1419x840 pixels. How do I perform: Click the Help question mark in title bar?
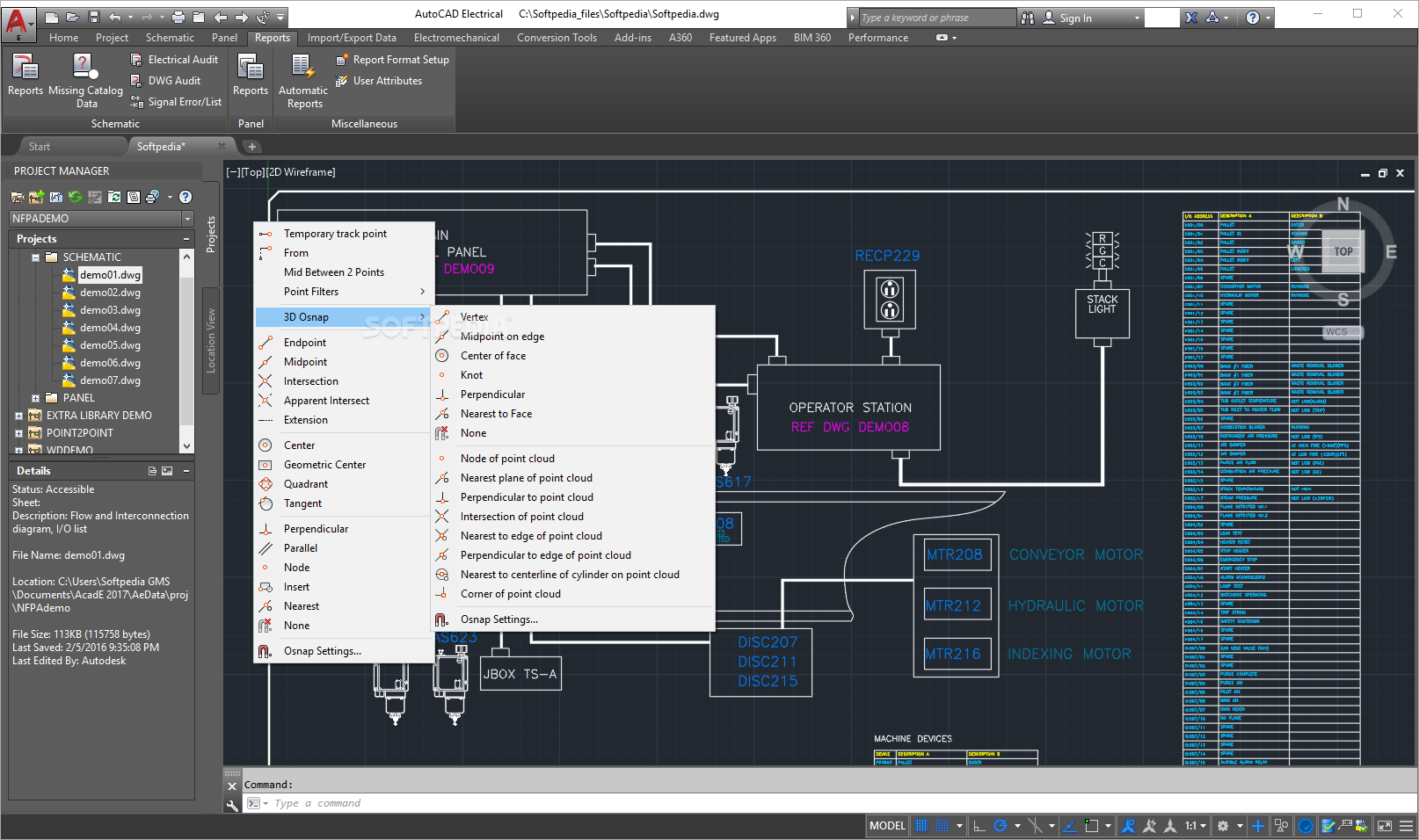point(1253,18)
